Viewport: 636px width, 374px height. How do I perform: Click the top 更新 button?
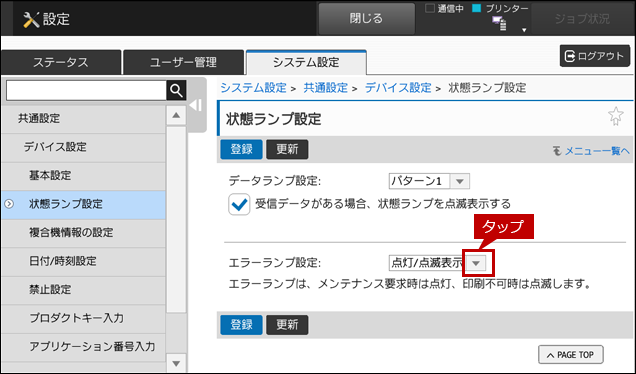287,149
